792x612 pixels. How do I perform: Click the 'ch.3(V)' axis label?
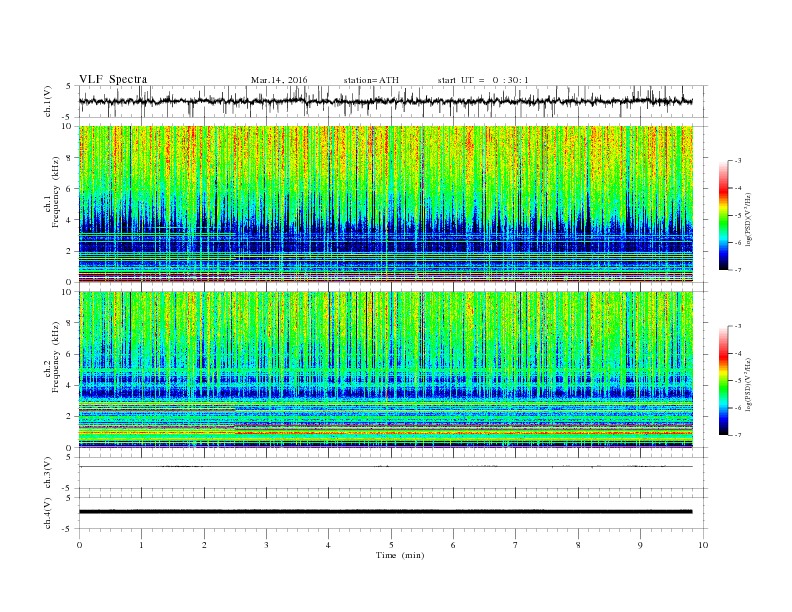coord(48,473)
